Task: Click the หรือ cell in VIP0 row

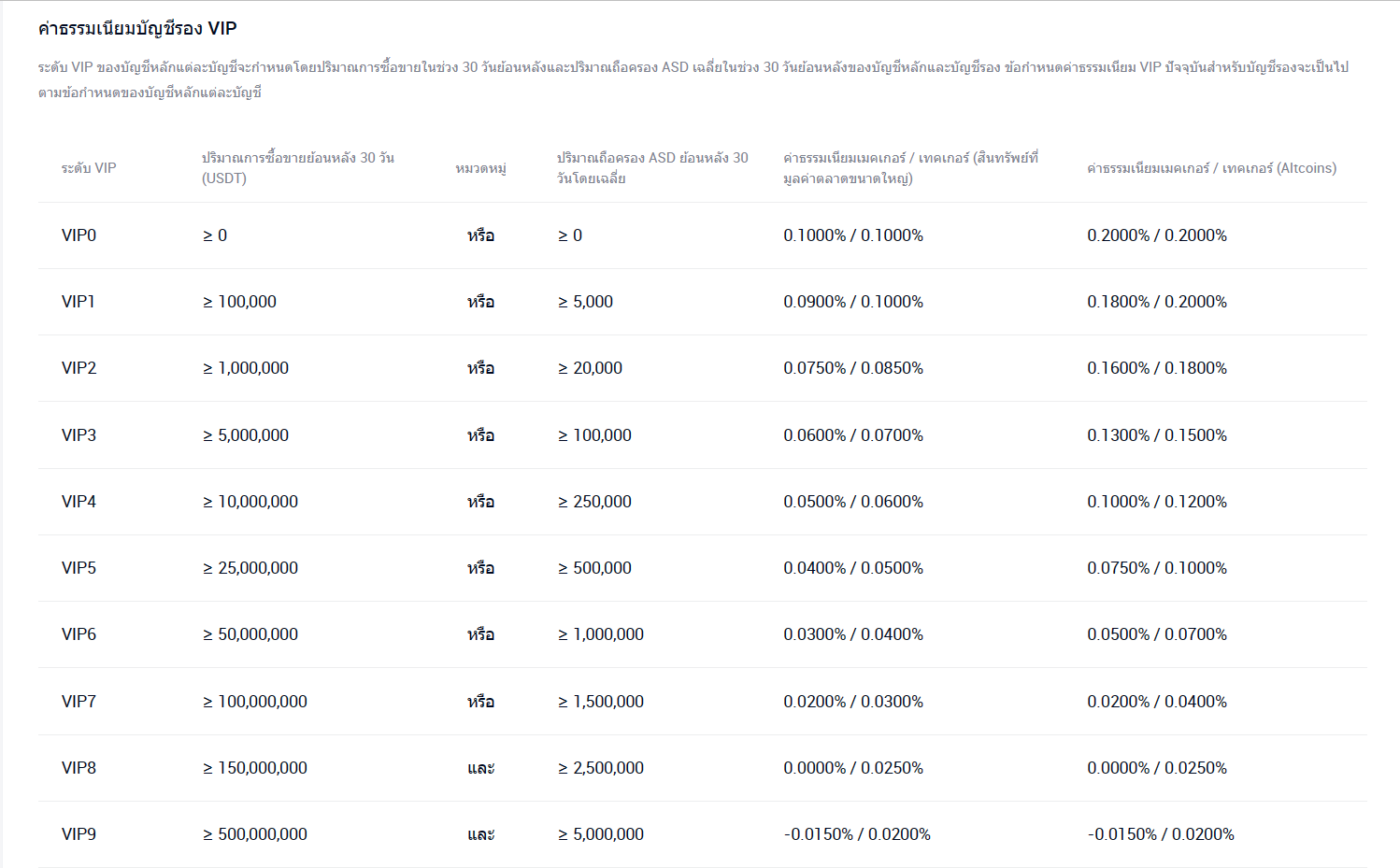Action: 480,235
